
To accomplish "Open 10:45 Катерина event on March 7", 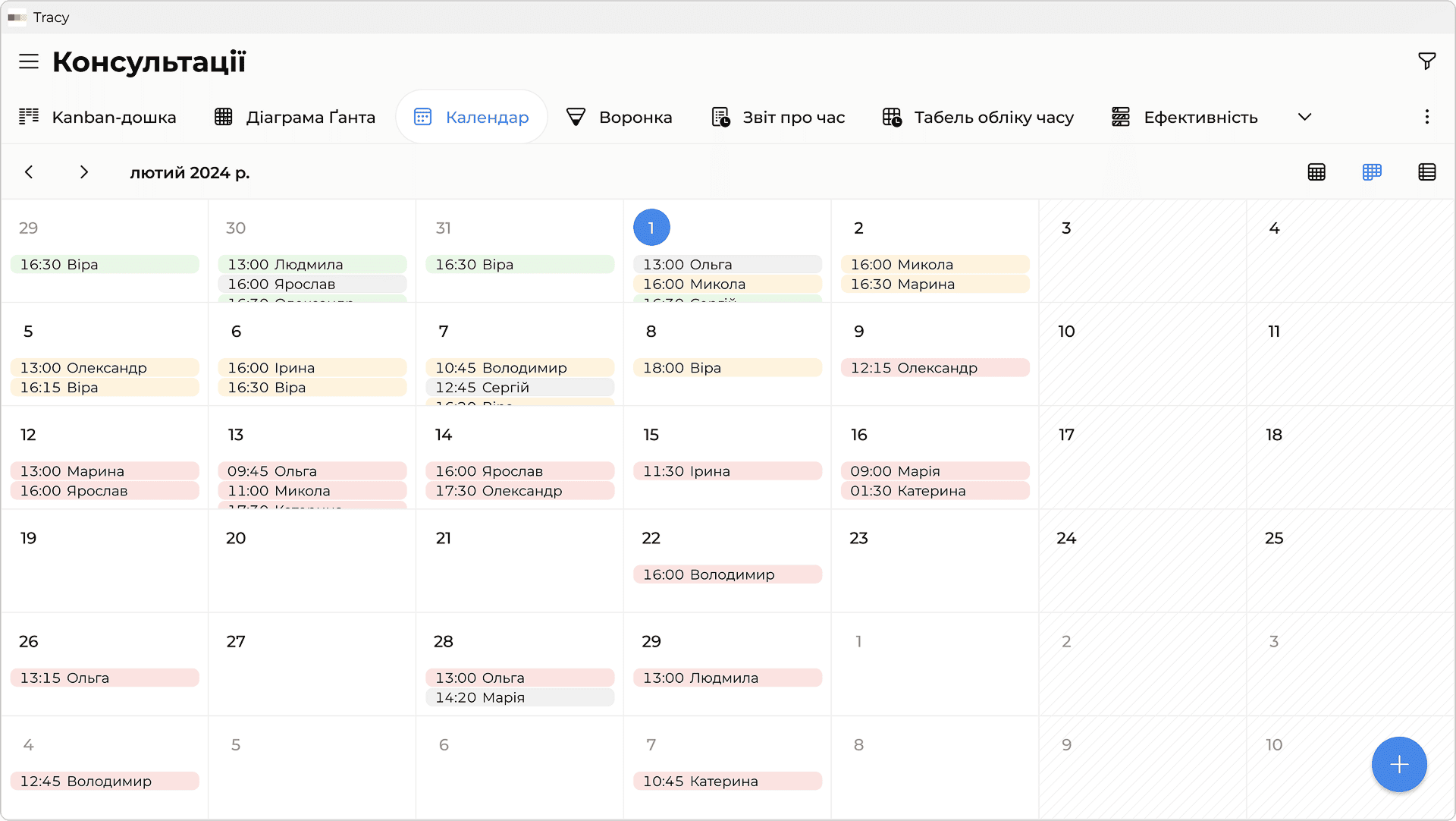I will 728,781.
